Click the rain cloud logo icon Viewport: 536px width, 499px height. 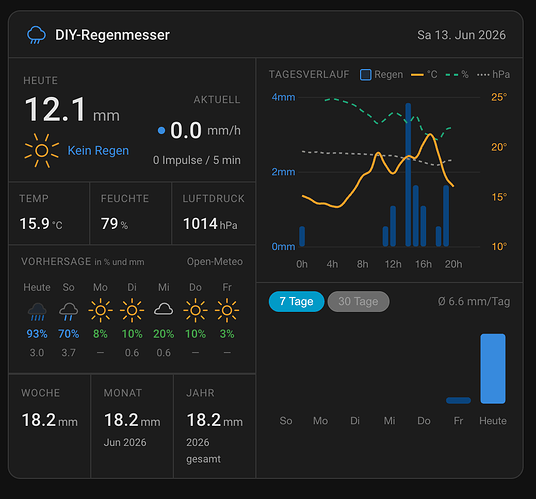pos(36,35)
